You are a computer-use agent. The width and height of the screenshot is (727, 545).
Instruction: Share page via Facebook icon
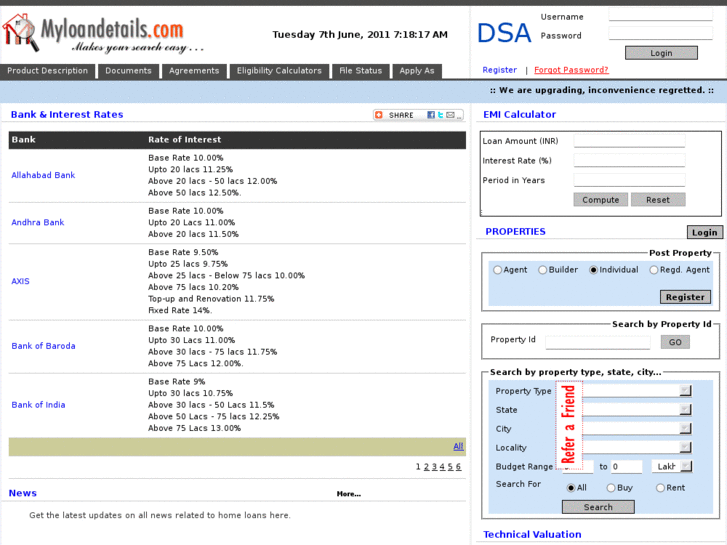click(431, 115)
